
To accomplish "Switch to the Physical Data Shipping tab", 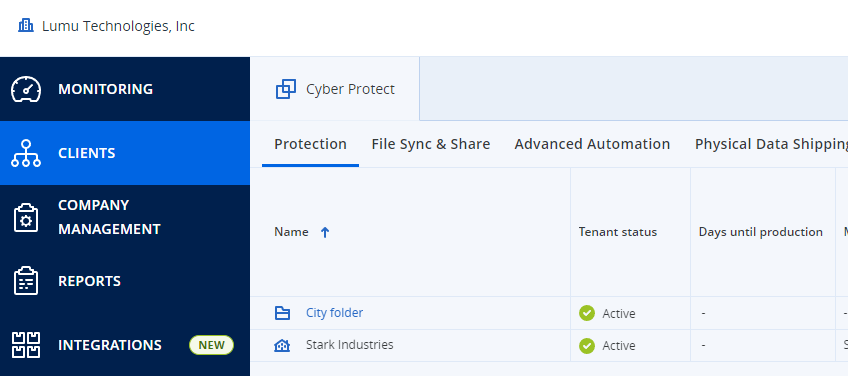I will pyautogui.click(x=771, y=144).
